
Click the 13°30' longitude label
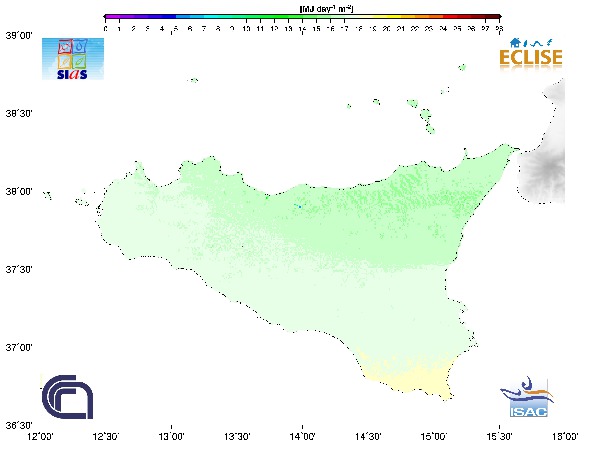[237, 437]
